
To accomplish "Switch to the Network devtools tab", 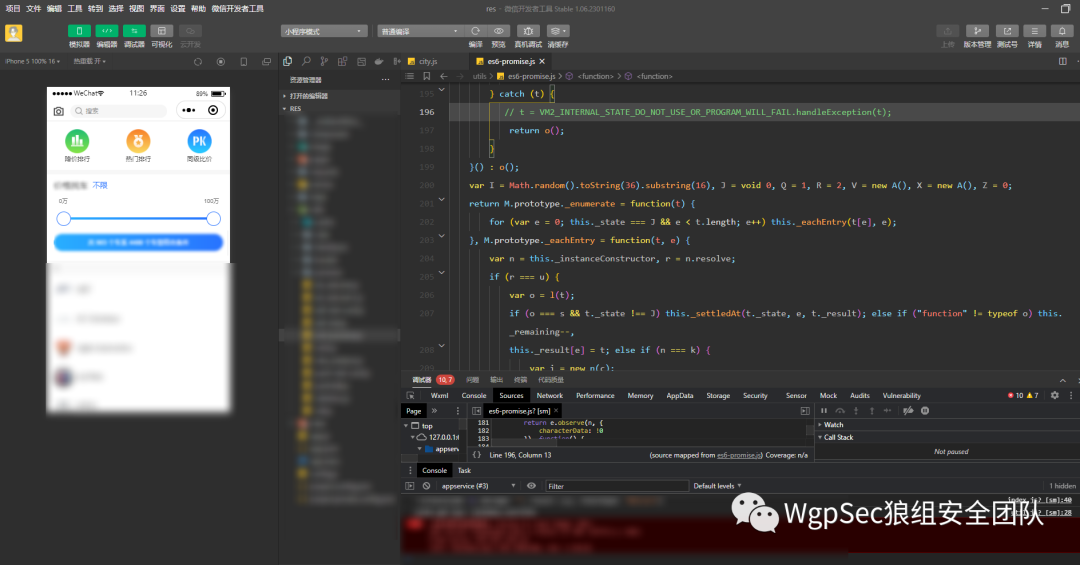I will [550, 396].
